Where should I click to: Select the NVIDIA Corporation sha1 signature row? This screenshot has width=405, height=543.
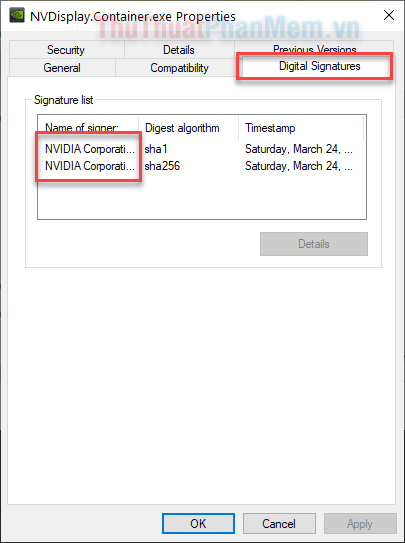point(199,149)
